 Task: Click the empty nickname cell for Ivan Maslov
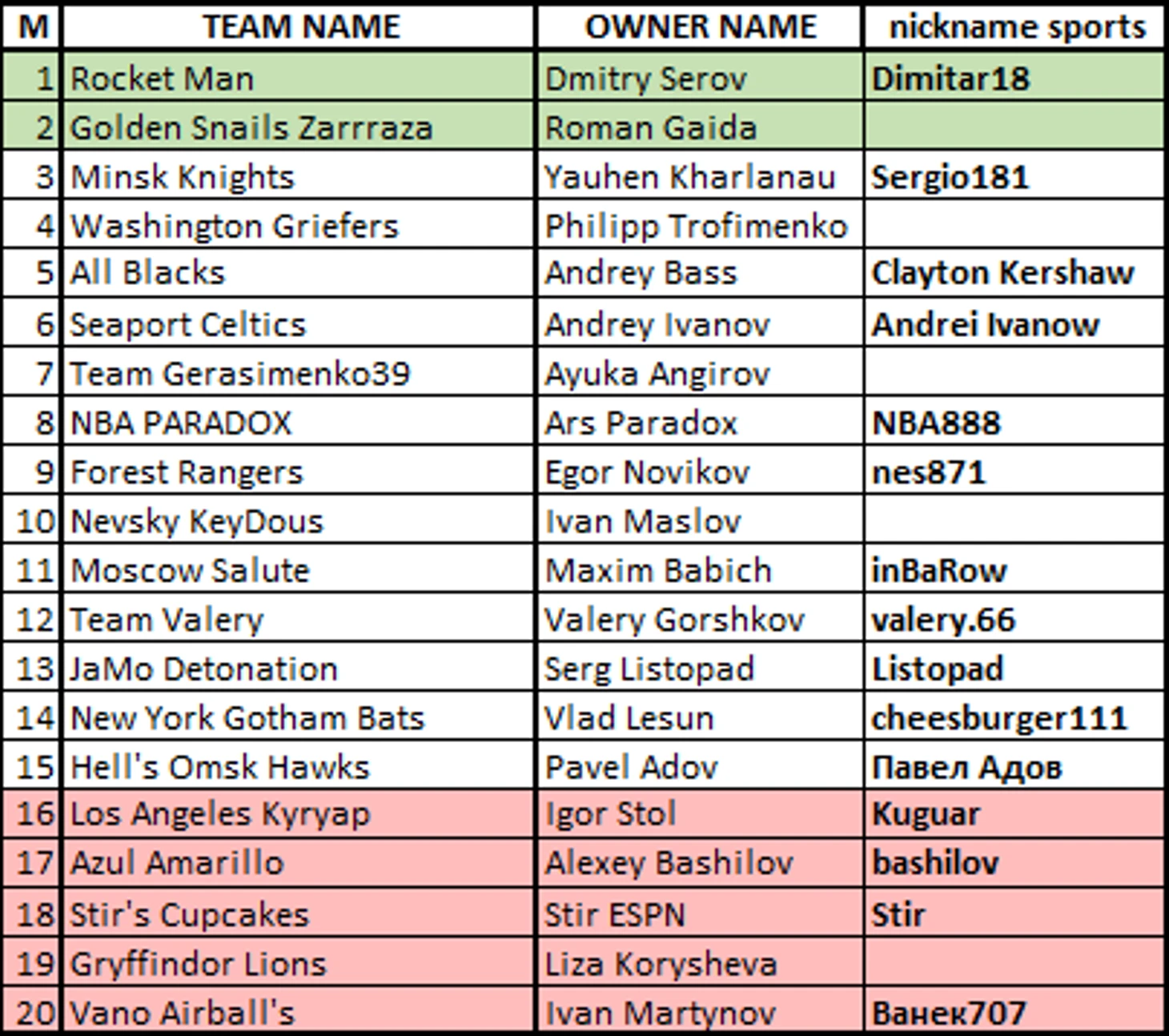pos(1014,520)
